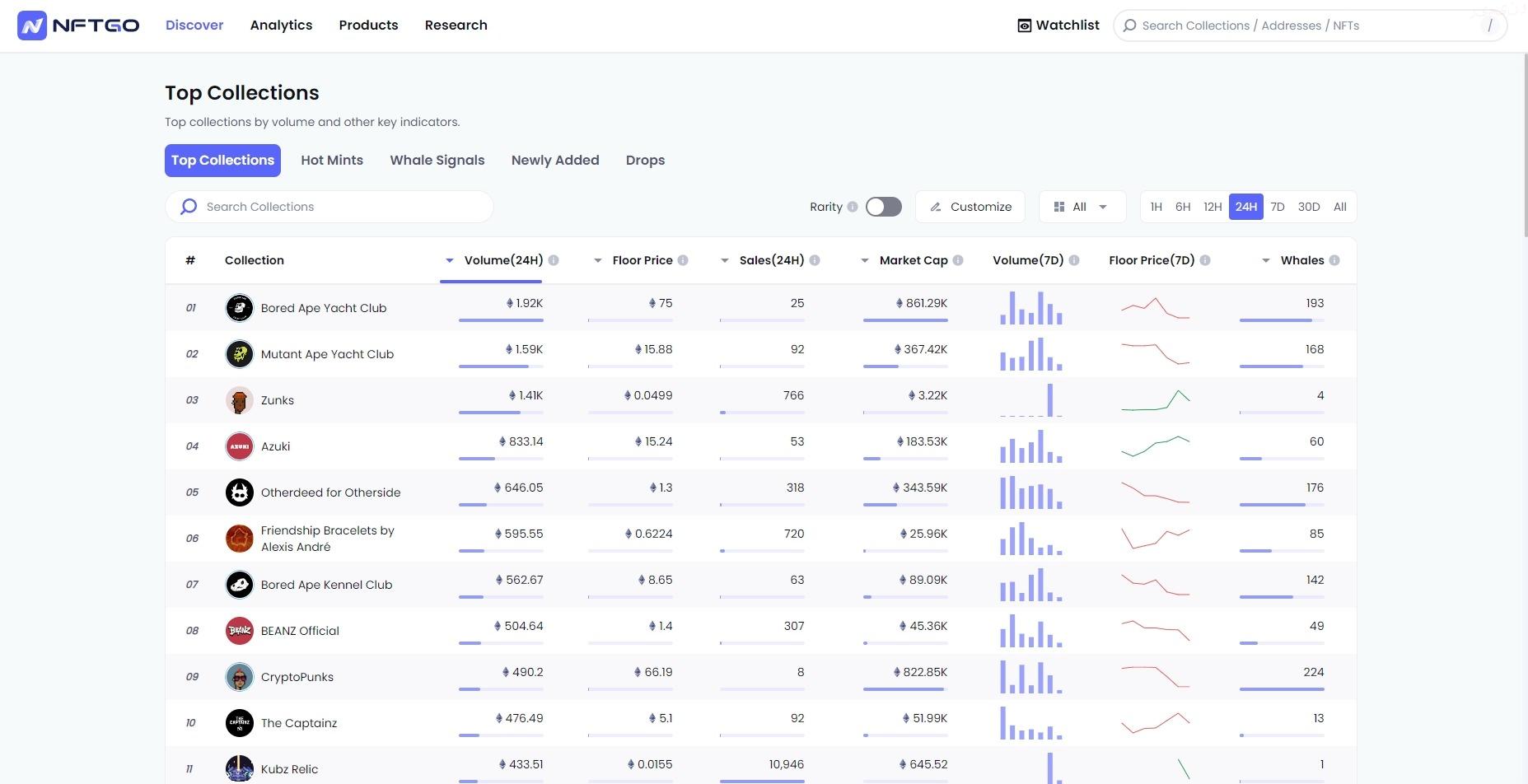1528x784 pixels.
Task: Switch to the Whale Signals tab
Action: (437, 161)
